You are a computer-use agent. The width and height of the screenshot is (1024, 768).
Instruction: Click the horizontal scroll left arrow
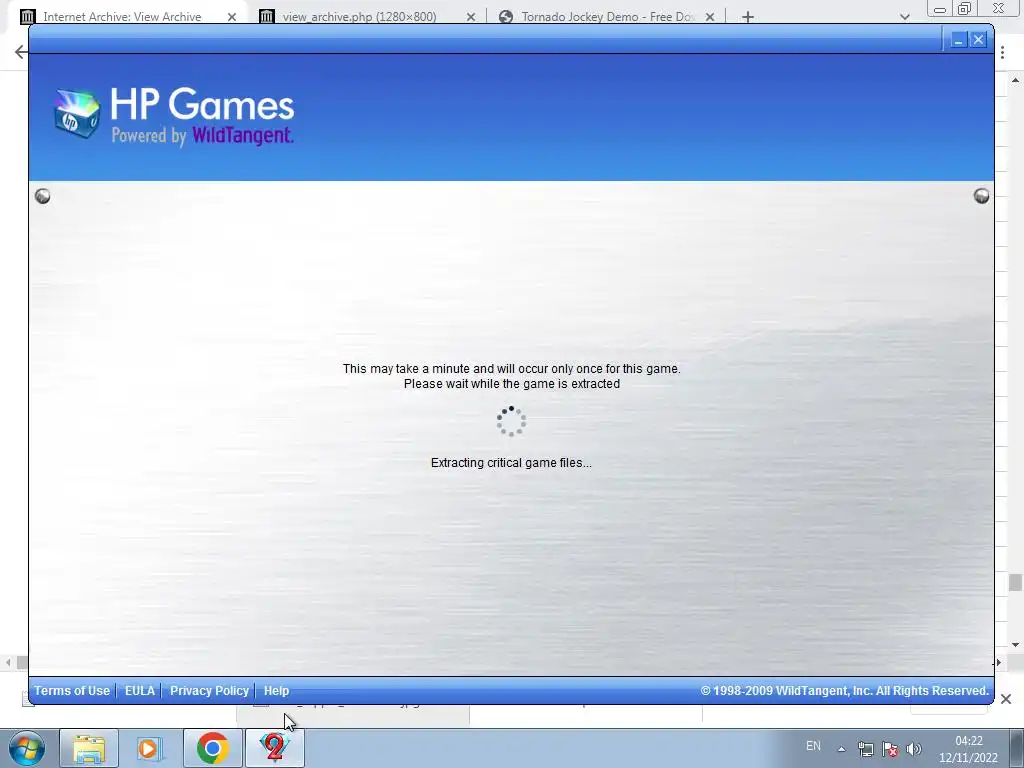[x=8, y=662]
